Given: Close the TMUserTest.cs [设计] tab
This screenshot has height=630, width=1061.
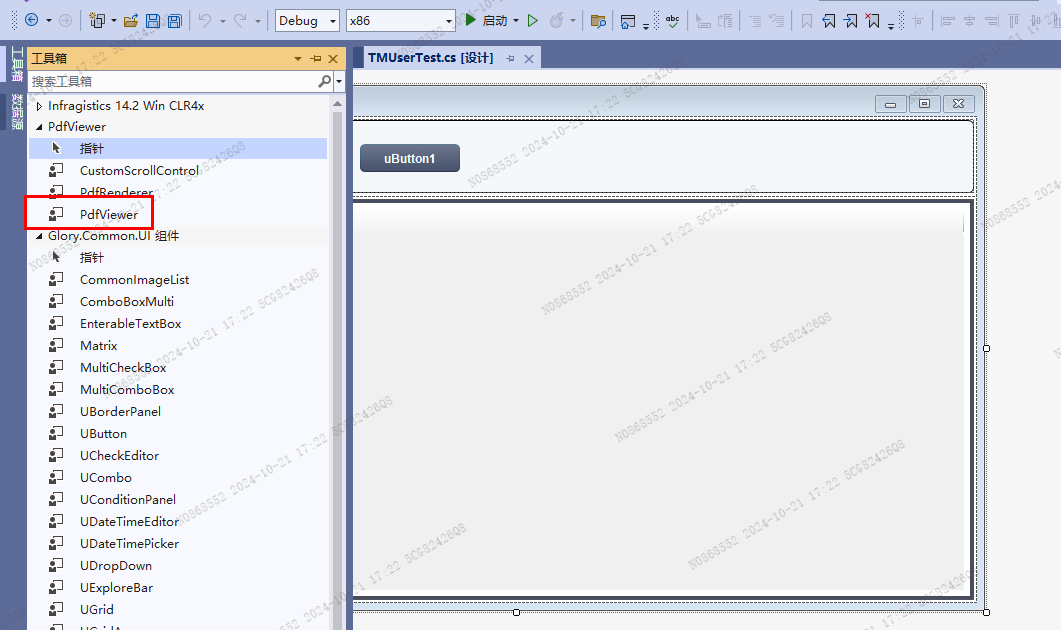Looking at the screenshot, I should [x=529, y=59].
